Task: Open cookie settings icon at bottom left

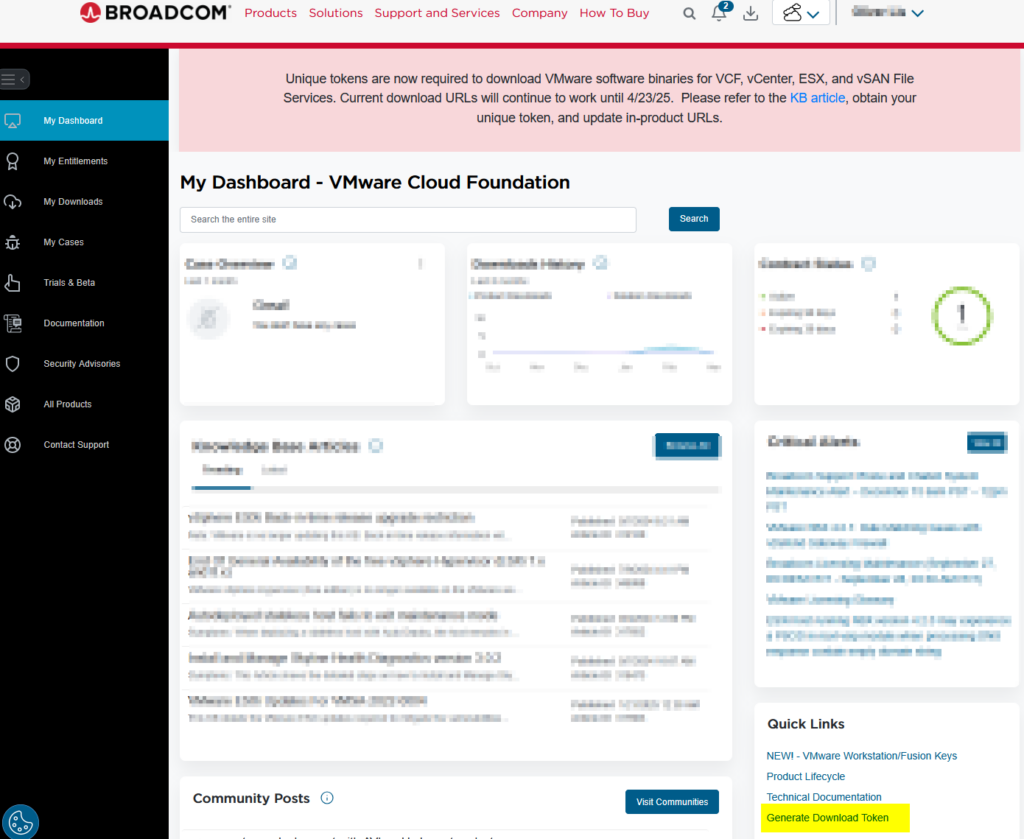Action: [20, 820]
